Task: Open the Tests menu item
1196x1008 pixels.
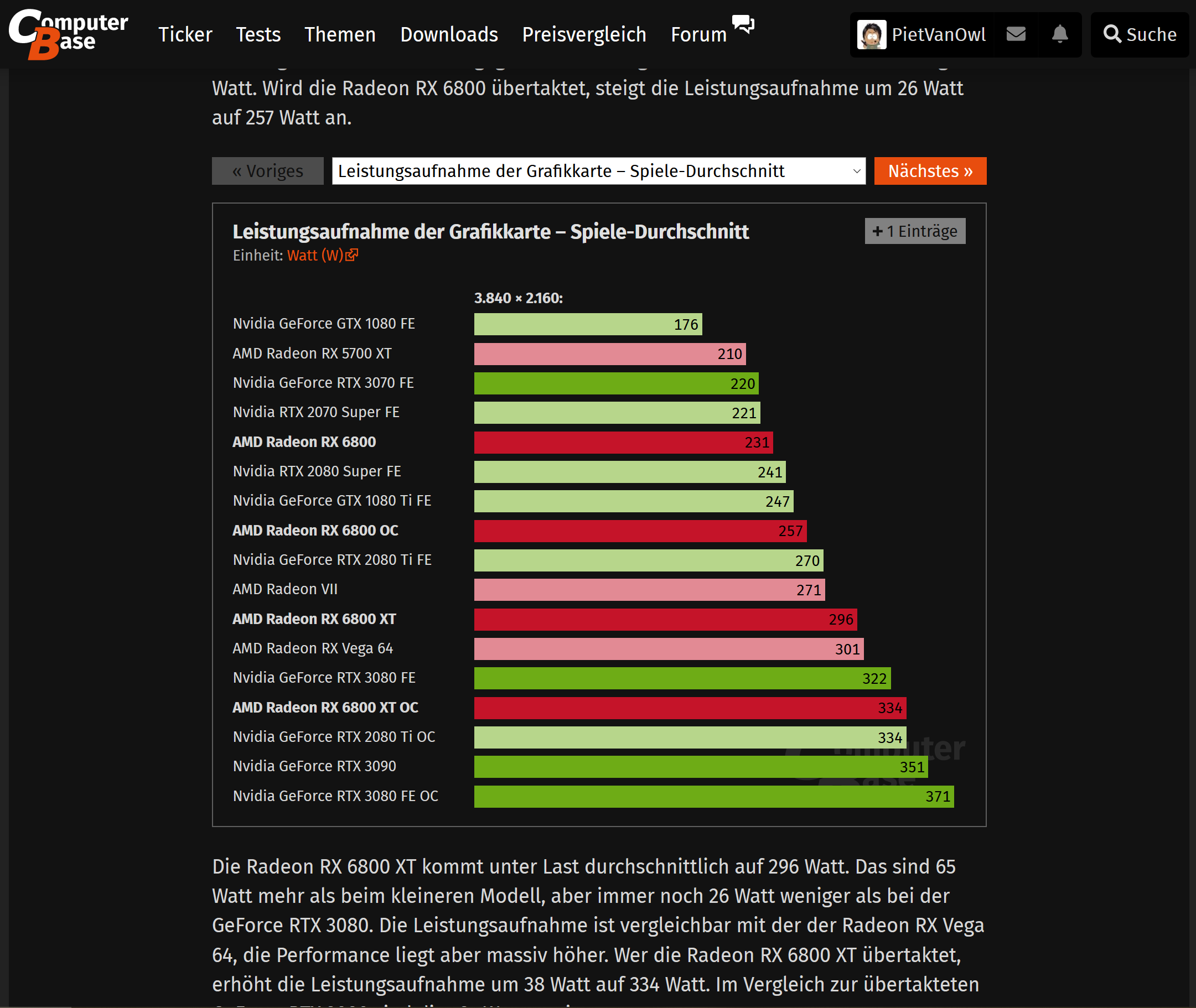Action: pyautogui.click(x=258, y=34)
